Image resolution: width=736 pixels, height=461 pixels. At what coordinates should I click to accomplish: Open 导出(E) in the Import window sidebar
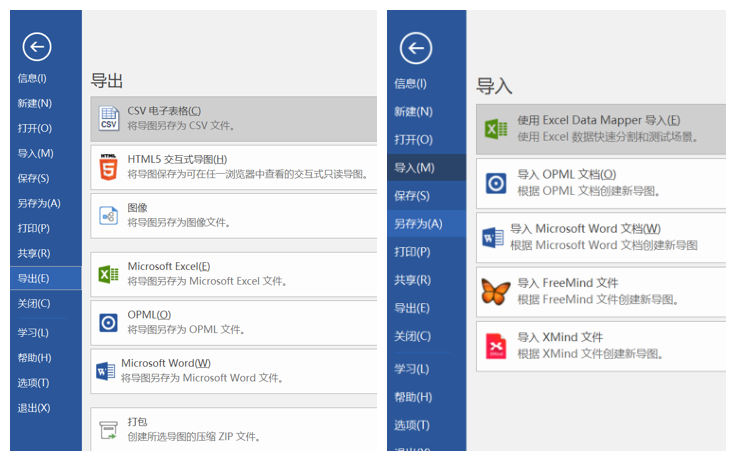412,308
